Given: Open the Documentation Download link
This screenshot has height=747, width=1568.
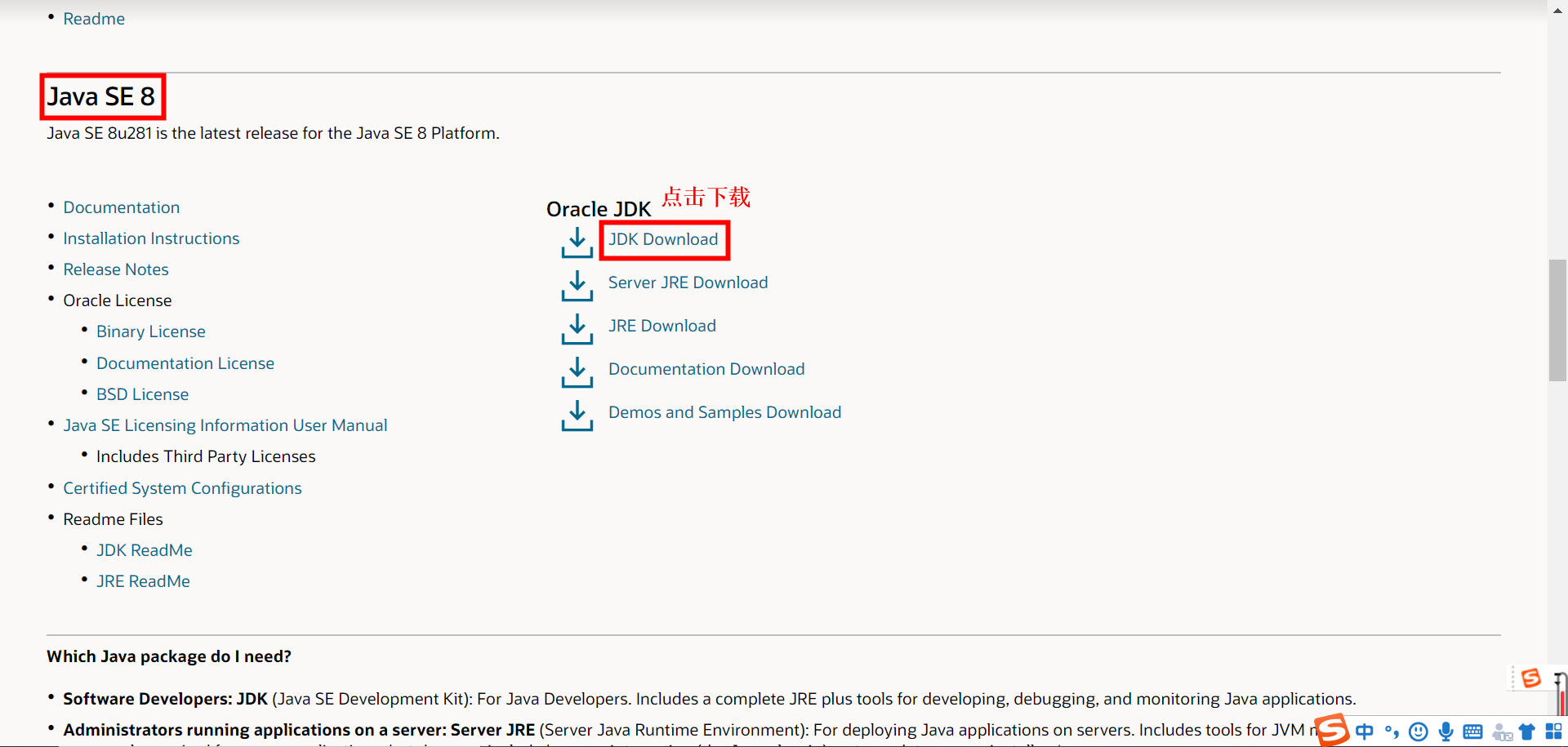Looking at the screenshot, I should click(706, 369).
